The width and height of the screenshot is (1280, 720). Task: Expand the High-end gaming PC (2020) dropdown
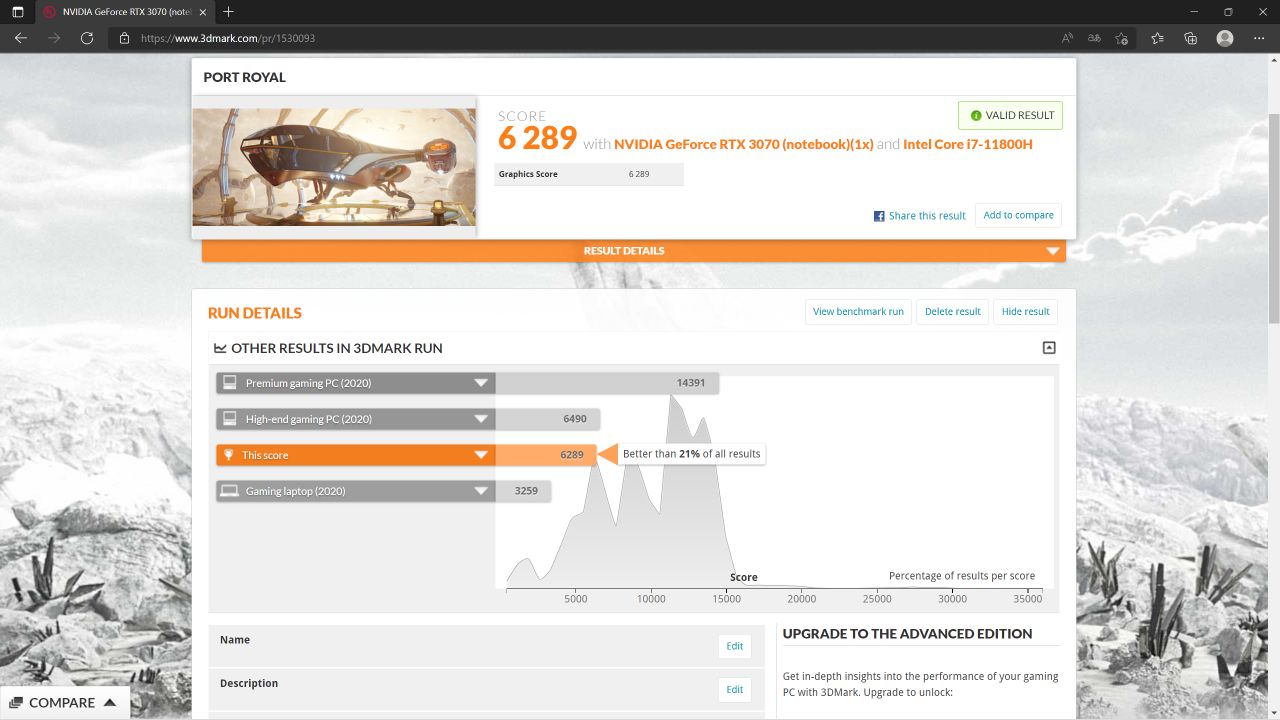[x=481, y=419]
